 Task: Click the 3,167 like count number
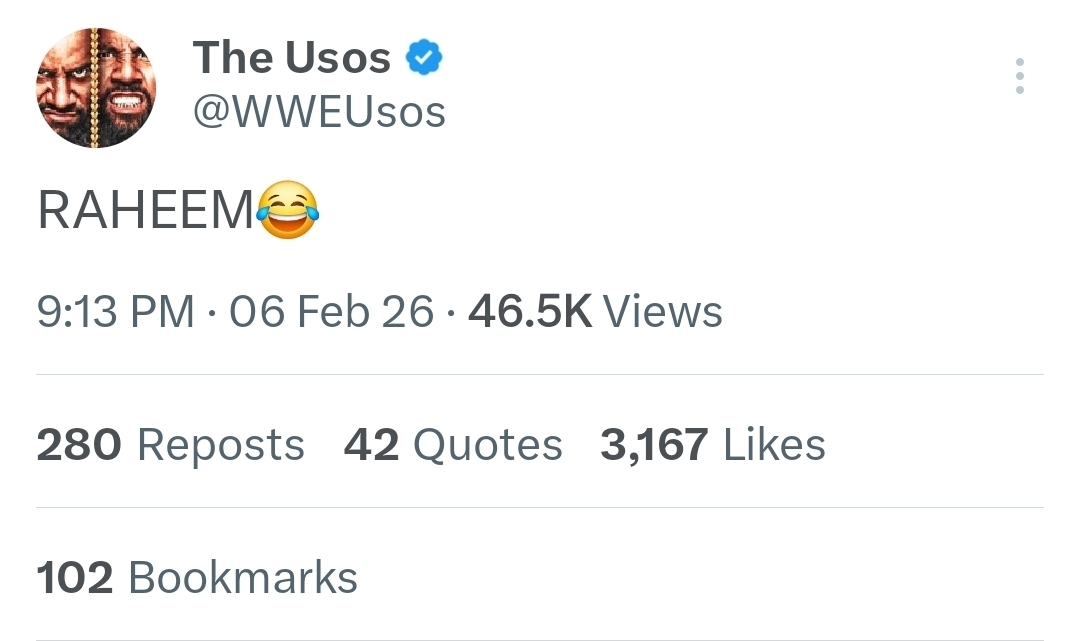[x=654, y=445]
